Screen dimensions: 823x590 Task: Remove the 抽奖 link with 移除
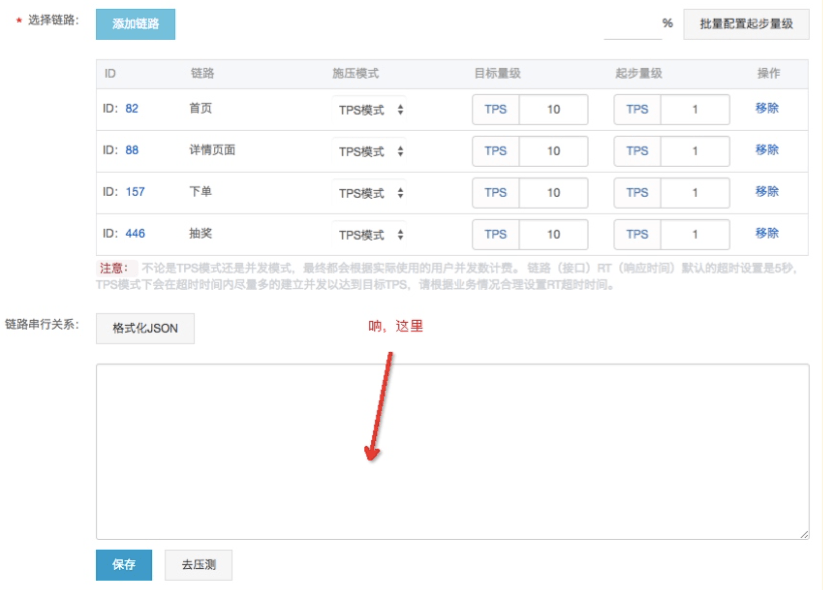[767, 233]
